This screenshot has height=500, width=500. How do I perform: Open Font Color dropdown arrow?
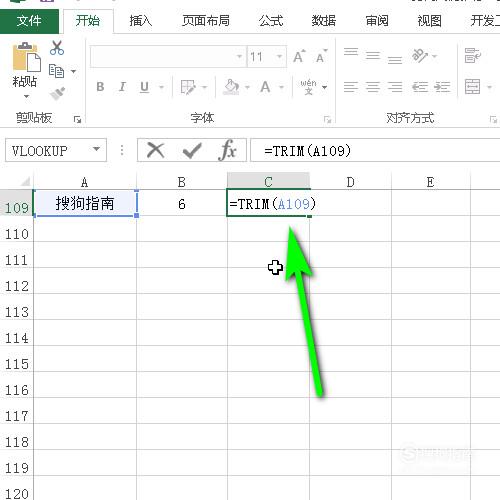click(x=282, y=88)
